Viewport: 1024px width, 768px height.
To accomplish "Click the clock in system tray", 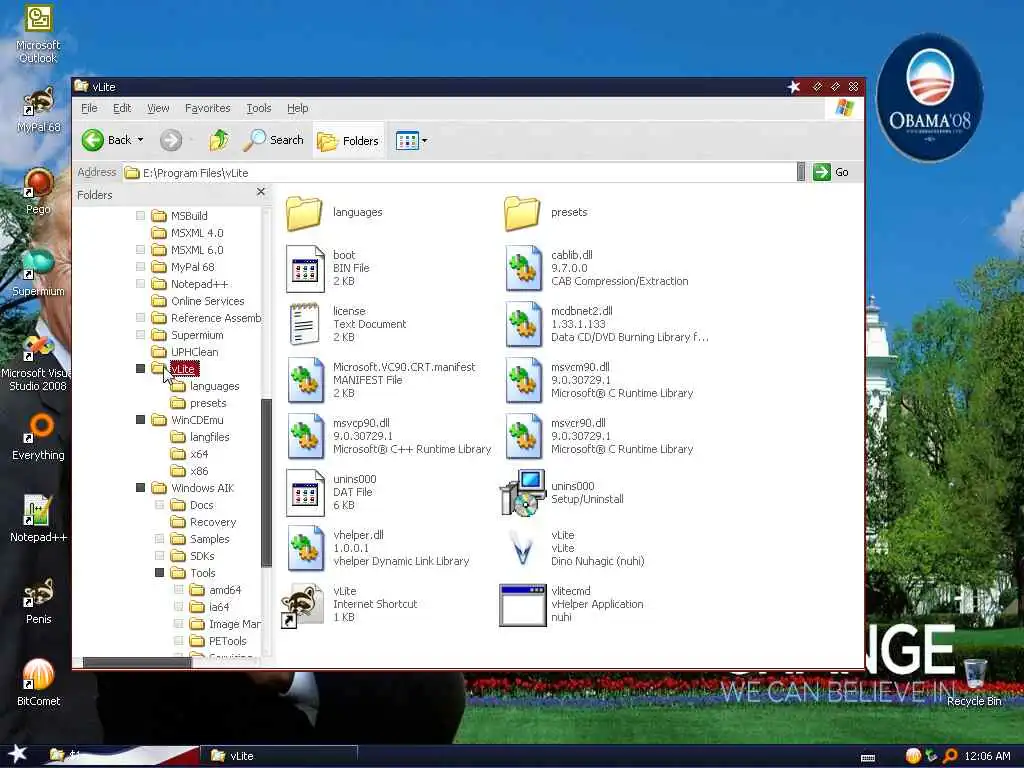I will click(987, 756).
